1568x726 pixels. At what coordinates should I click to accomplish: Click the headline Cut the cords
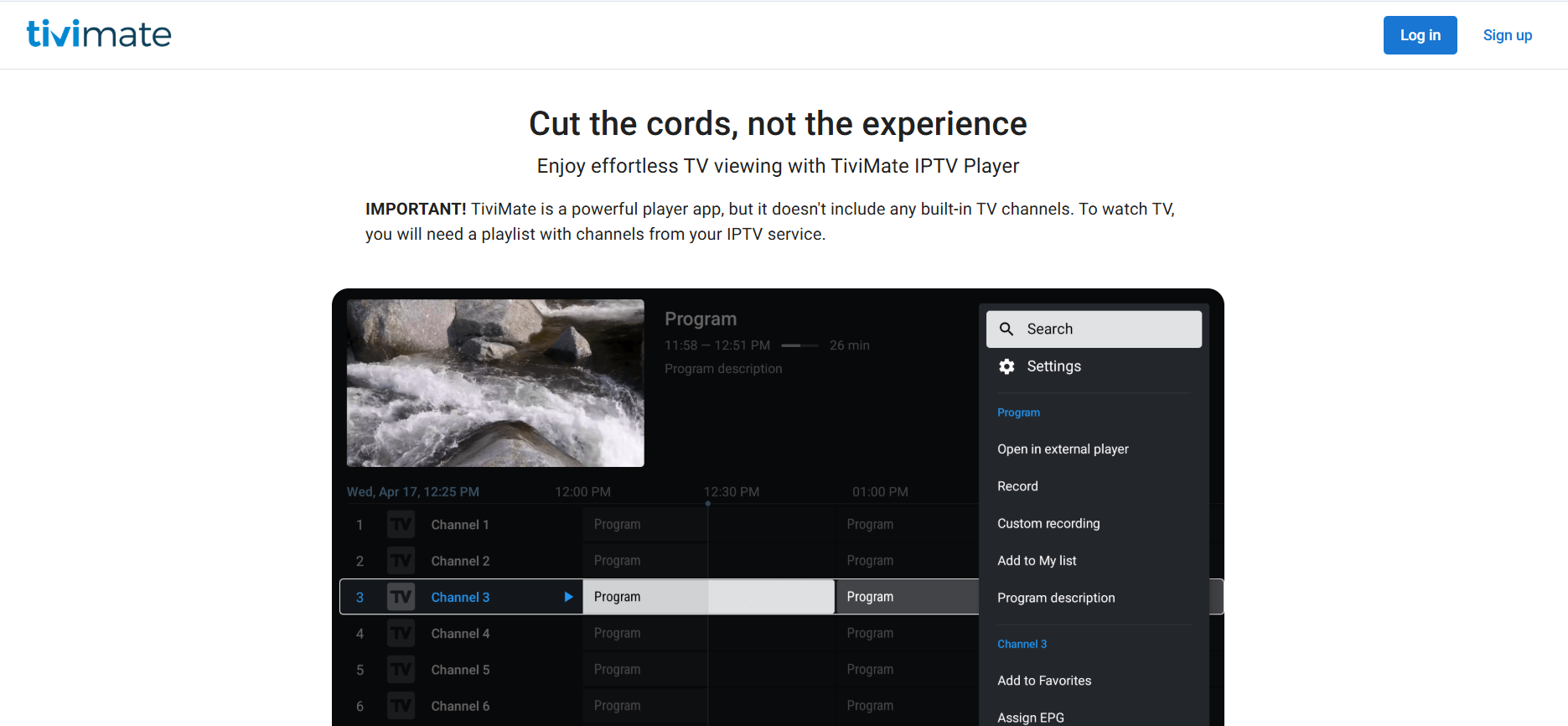tap(778, 124)
